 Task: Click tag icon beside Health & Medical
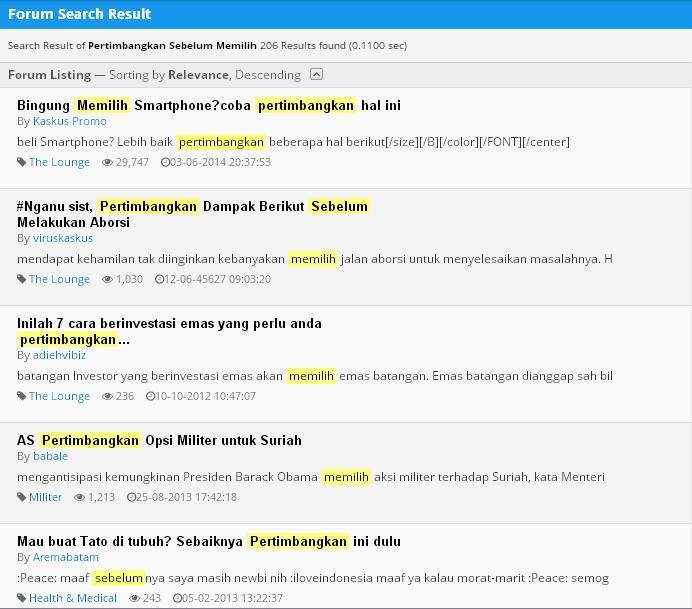pyautogui.click(x=21, y=598)
